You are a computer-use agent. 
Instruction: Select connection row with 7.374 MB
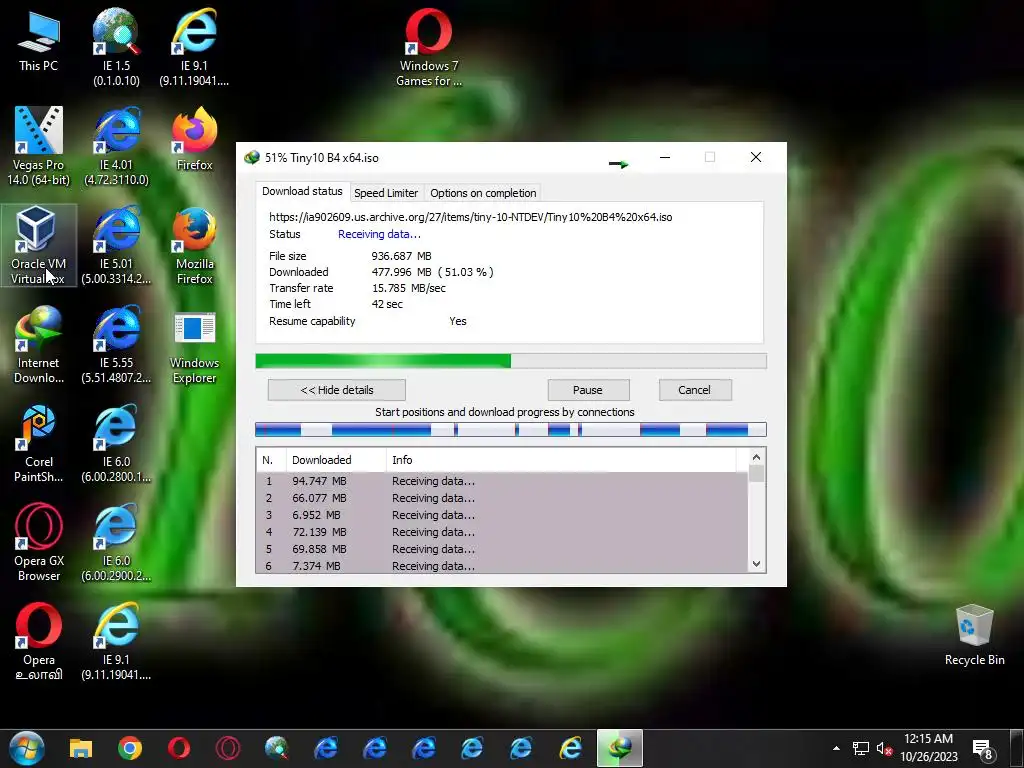click(502, 566)
